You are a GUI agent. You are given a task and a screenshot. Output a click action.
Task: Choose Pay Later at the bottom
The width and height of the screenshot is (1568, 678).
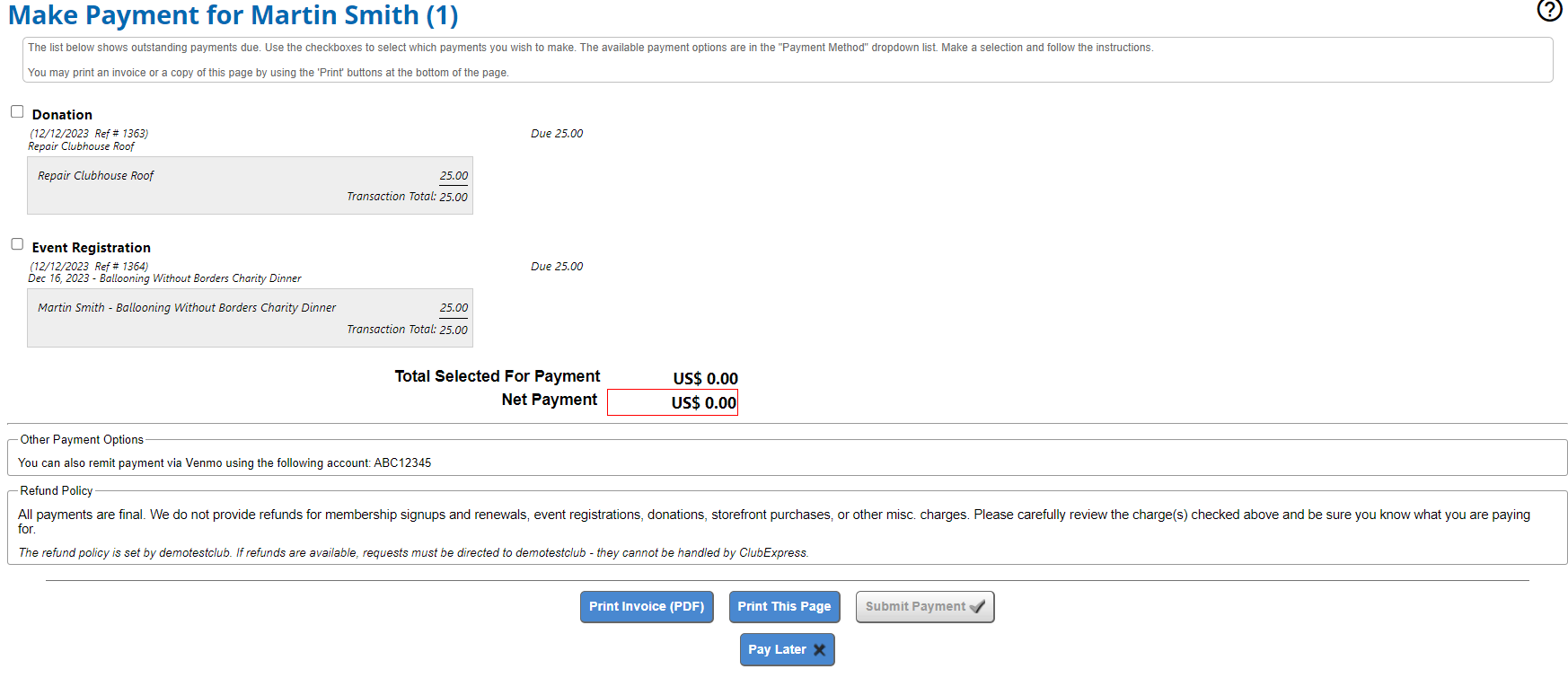point(787,649)
